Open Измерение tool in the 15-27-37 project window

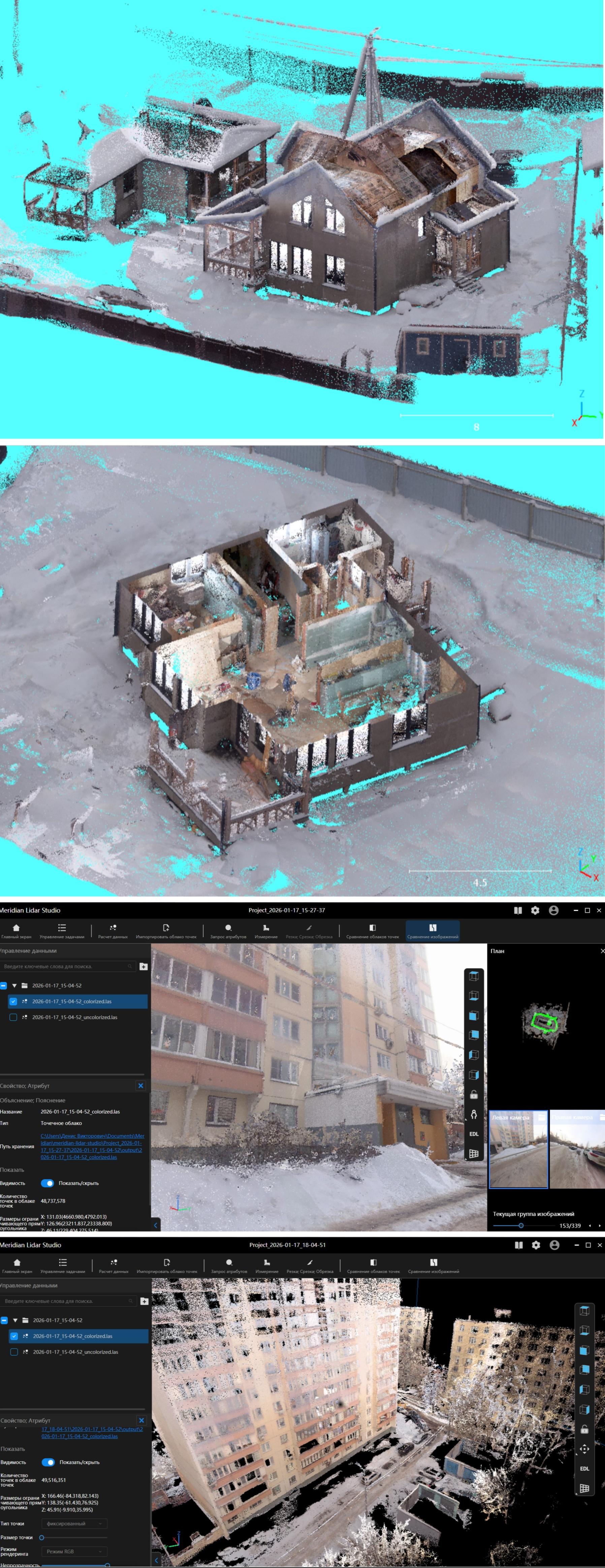pos(266,931)
